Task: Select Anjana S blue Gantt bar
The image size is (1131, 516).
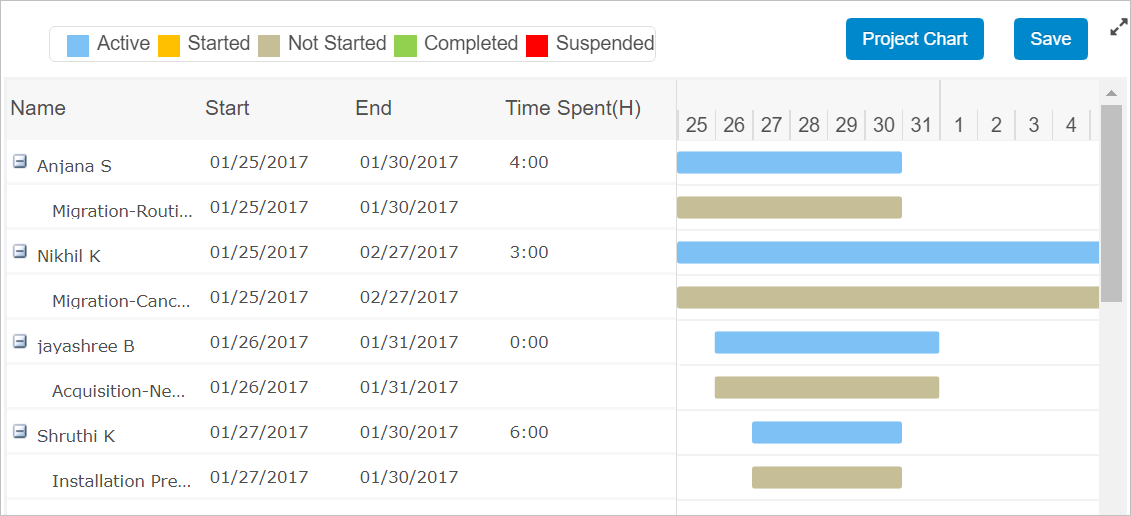Action: [789, 162]
